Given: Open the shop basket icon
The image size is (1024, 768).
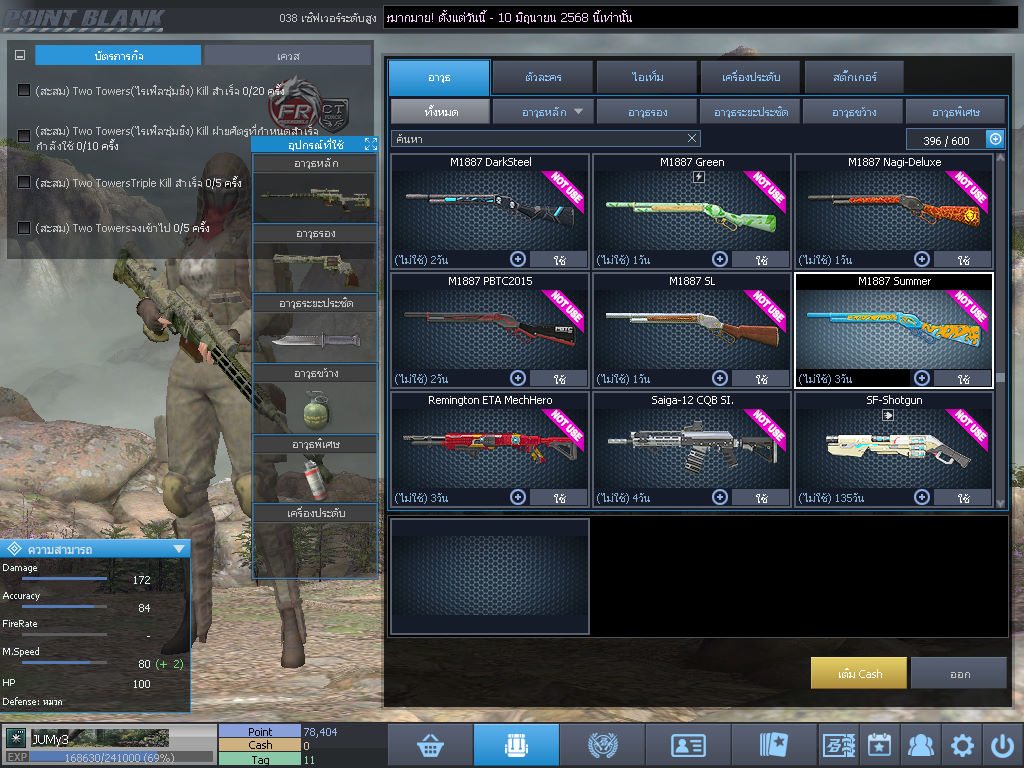Looking at the screenshot, I should click(430, 745).
